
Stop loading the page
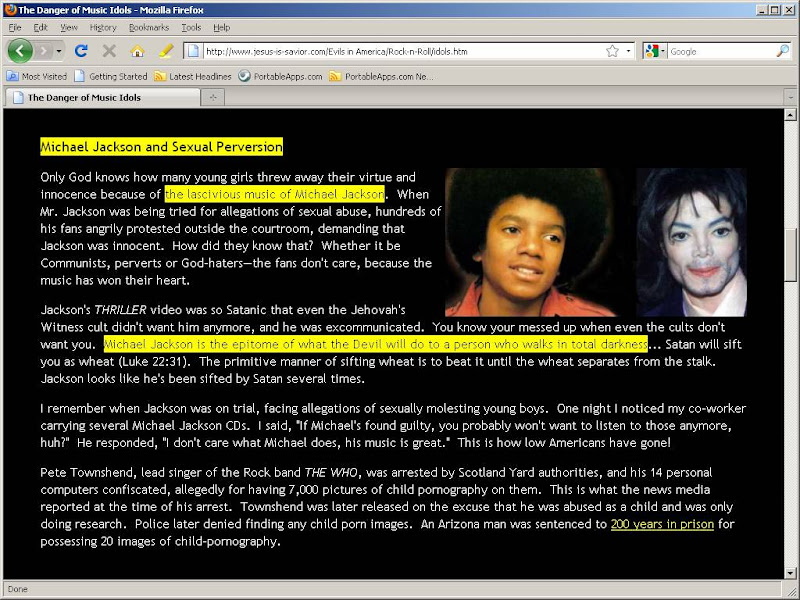107,50
